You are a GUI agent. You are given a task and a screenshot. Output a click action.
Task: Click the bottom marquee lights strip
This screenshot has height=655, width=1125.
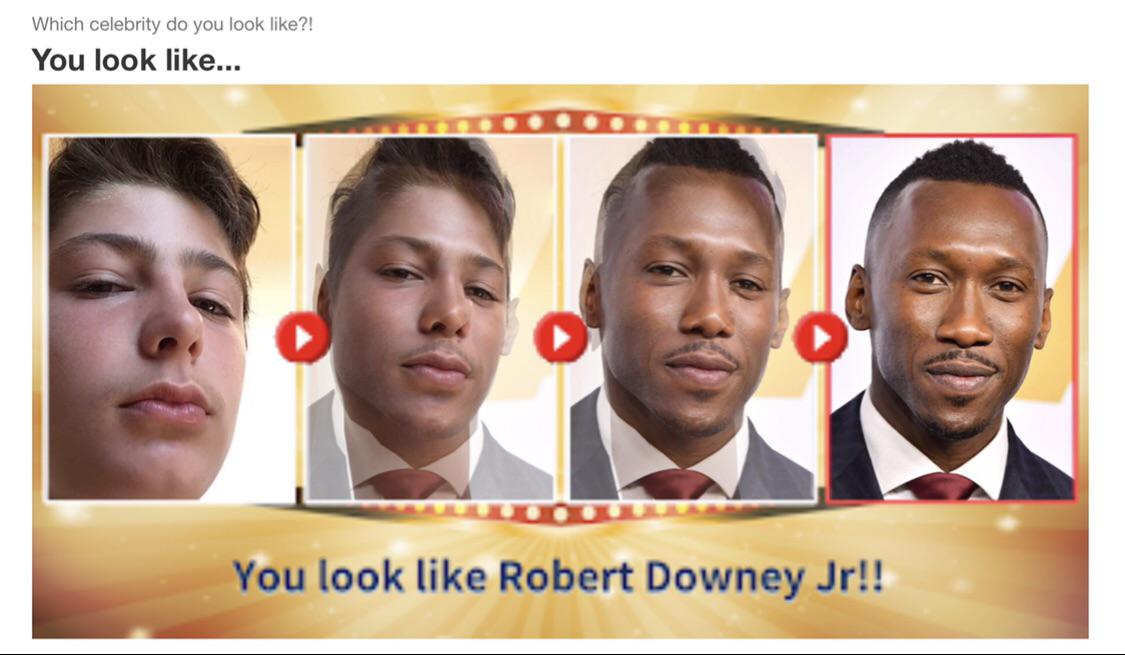pos(563,512)
